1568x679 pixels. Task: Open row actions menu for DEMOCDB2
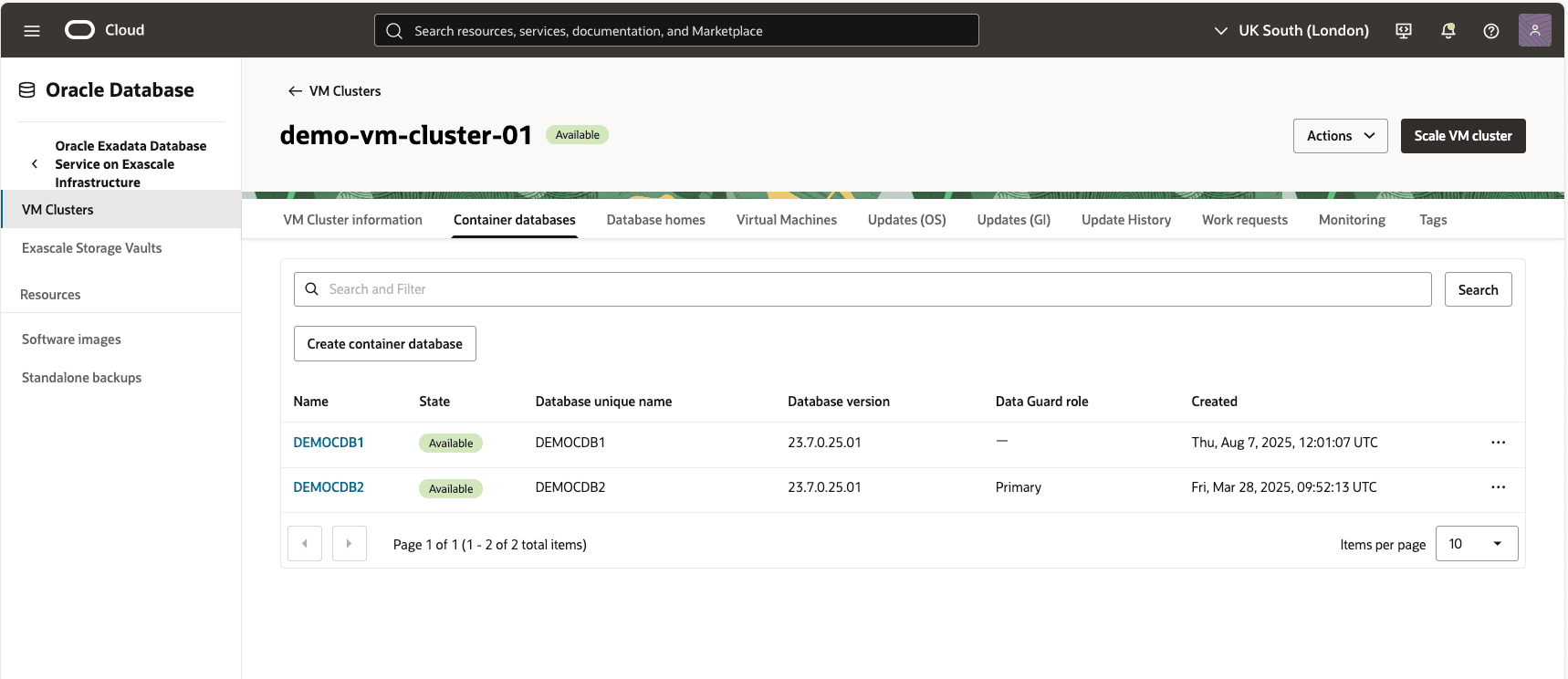coord(1498,487)
